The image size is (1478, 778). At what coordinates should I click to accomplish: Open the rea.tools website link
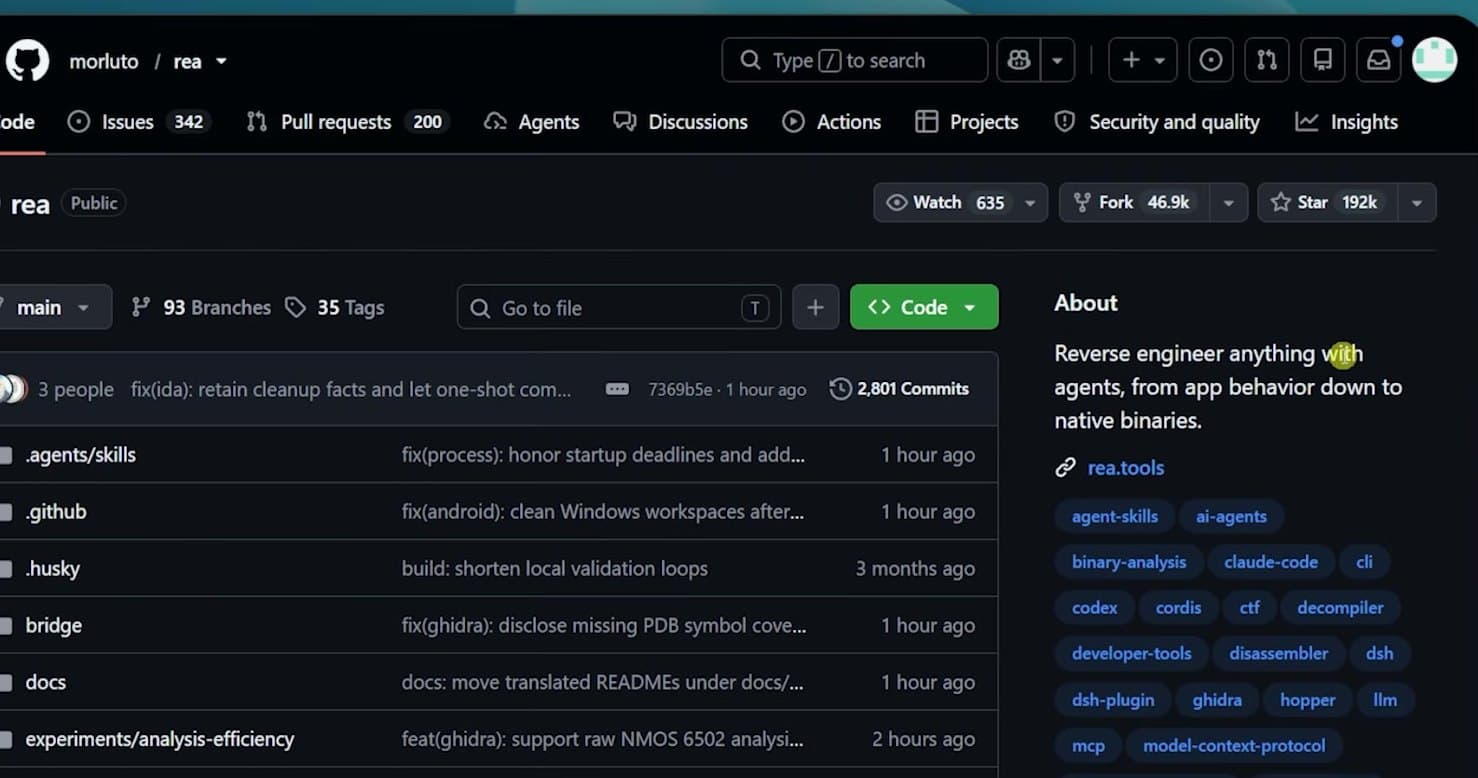(x=1126, y=468)
